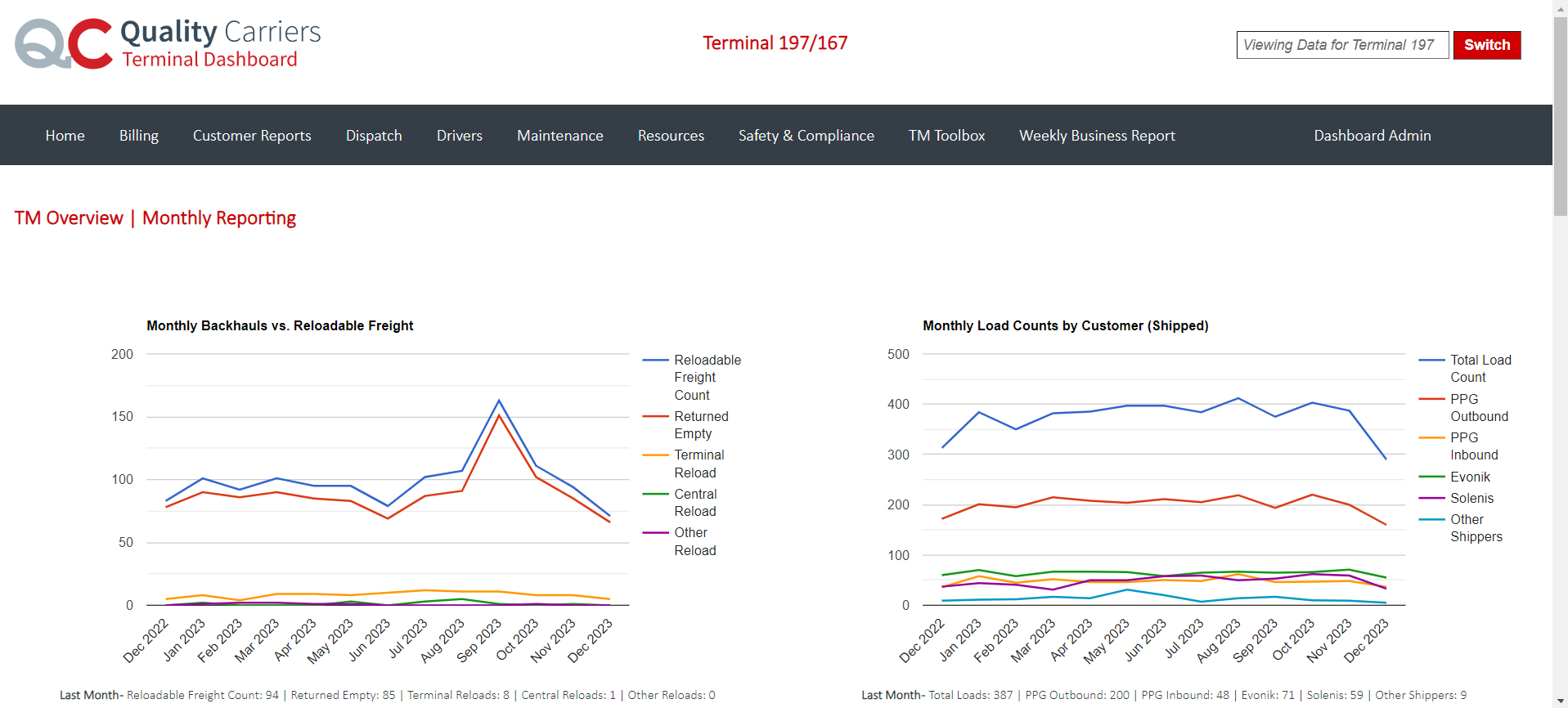Open Dashboard Admin
Screen dimensions: 1568x708
tap(1373, 136)
